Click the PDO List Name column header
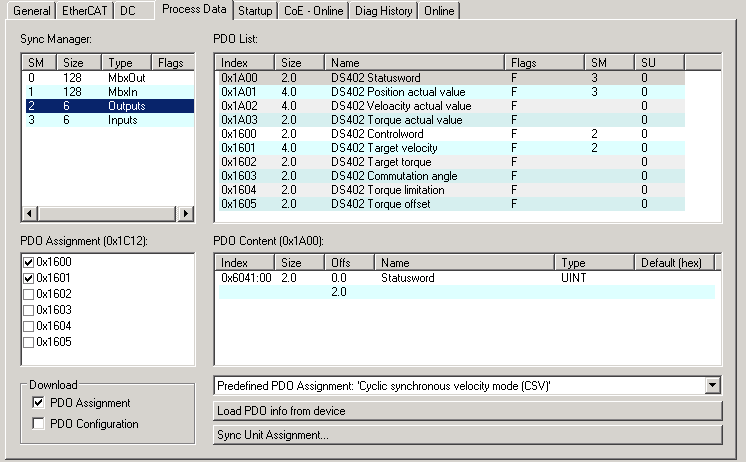Screen dimensions: 746x462 (414, 62)
